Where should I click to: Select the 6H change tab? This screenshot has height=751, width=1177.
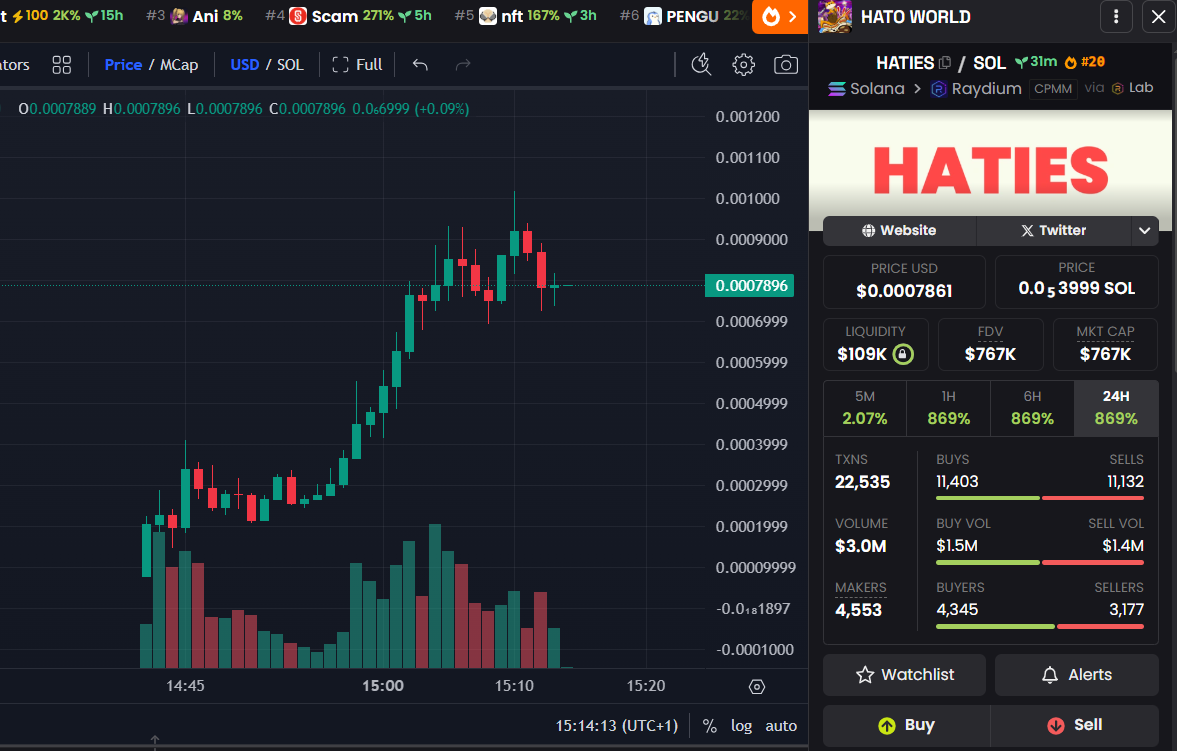click(x=1032, y=408)
